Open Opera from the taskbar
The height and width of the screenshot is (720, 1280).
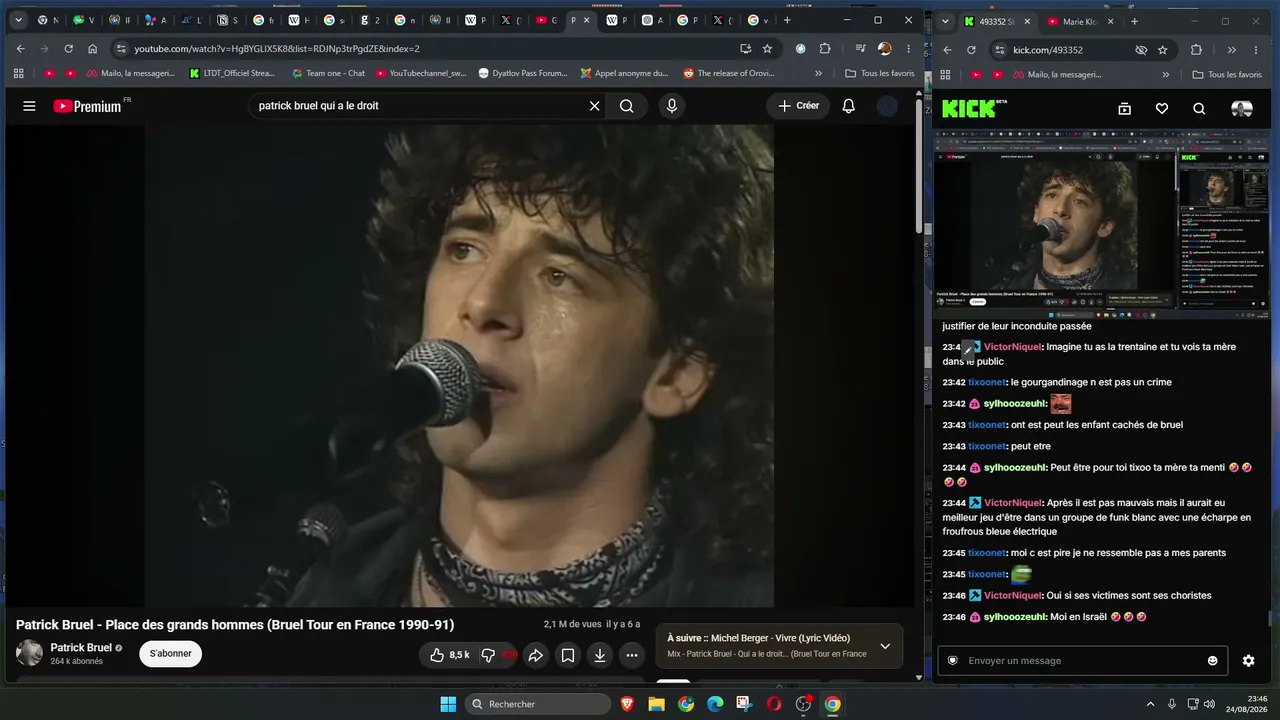pos(774,704)
